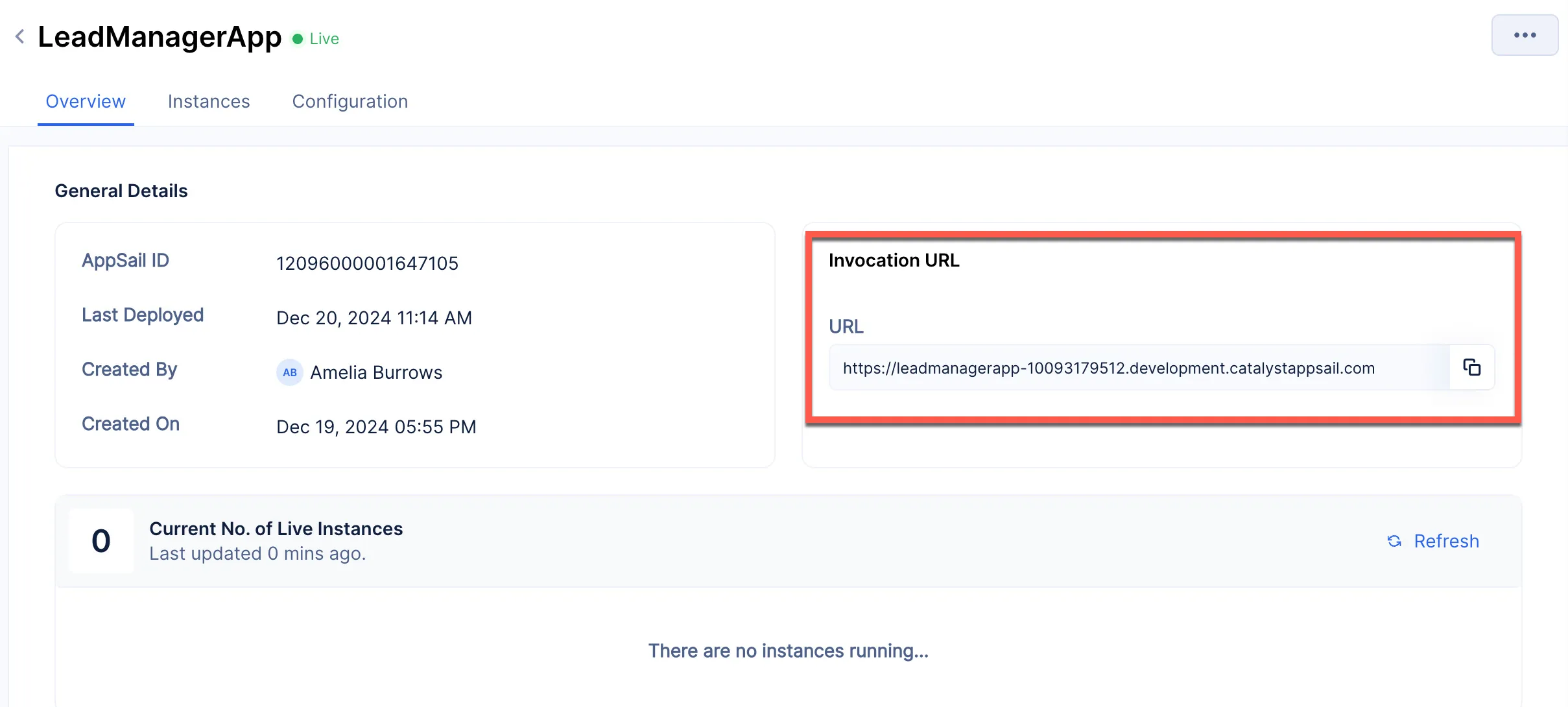Click the green Live status dot

pos(298,39)
